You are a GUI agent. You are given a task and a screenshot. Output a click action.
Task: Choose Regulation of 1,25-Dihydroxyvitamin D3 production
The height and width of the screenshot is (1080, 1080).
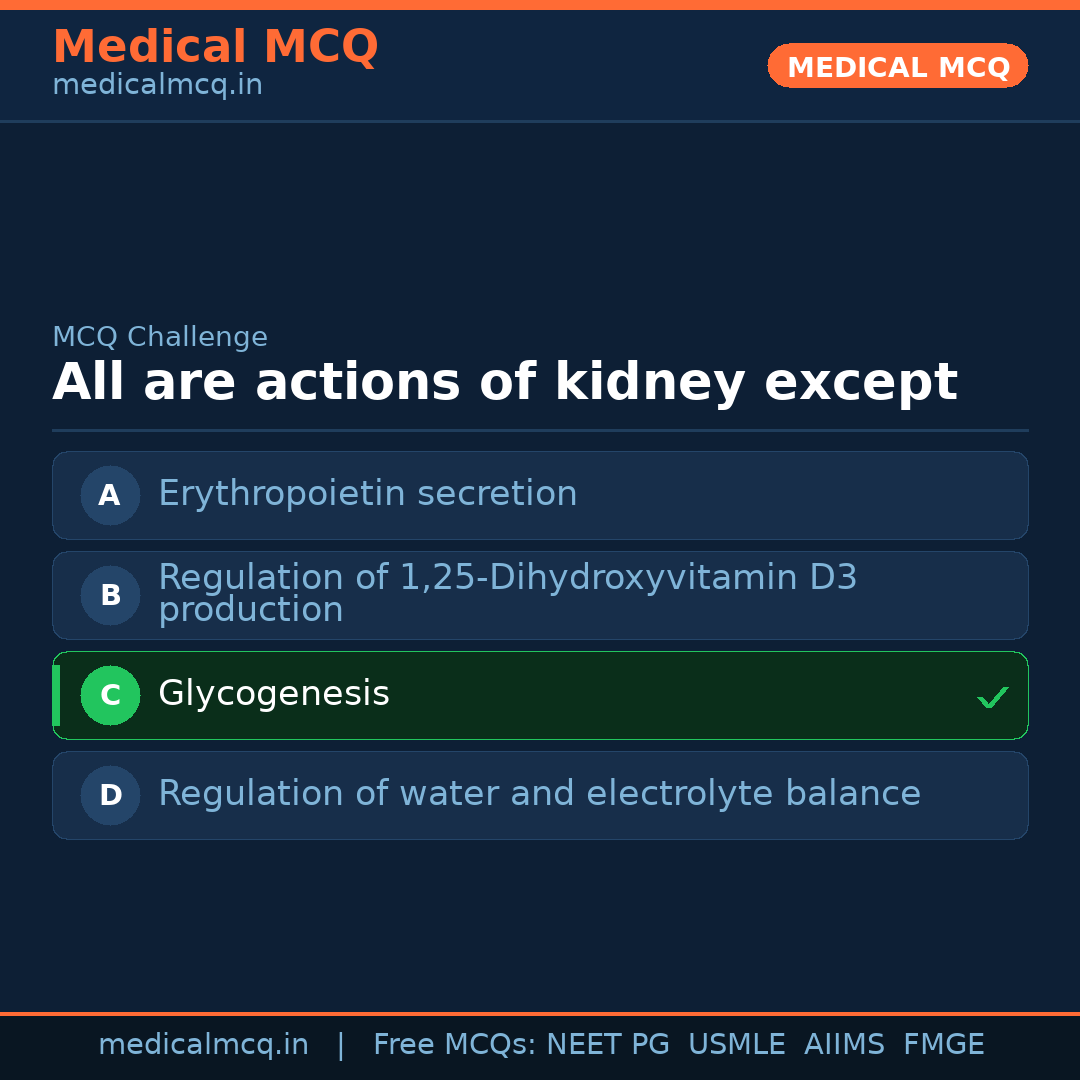pyautogui.click(x=507, y=594)
